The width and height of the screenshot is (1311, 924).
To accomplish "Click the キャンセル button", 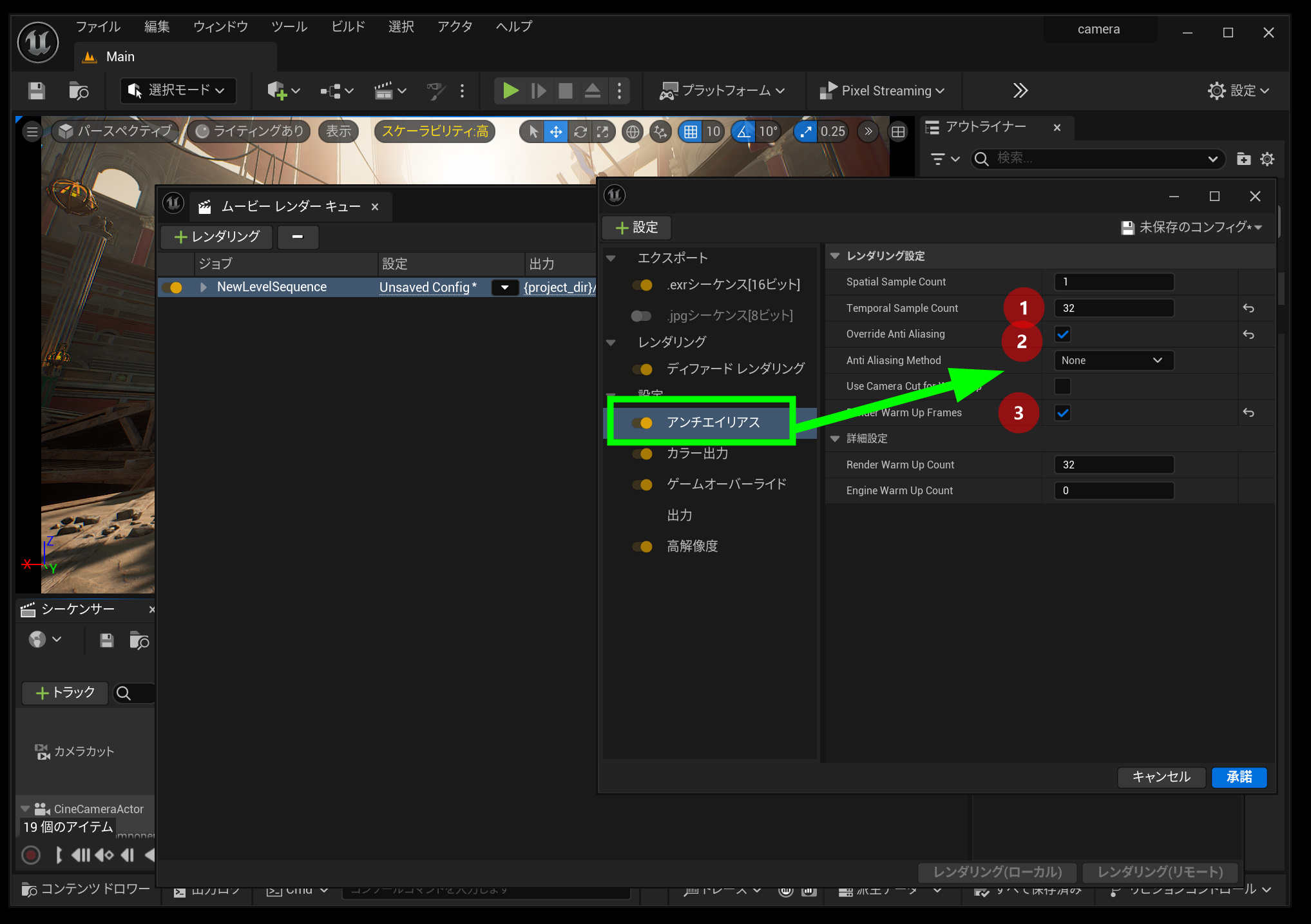I will 1161,777.
